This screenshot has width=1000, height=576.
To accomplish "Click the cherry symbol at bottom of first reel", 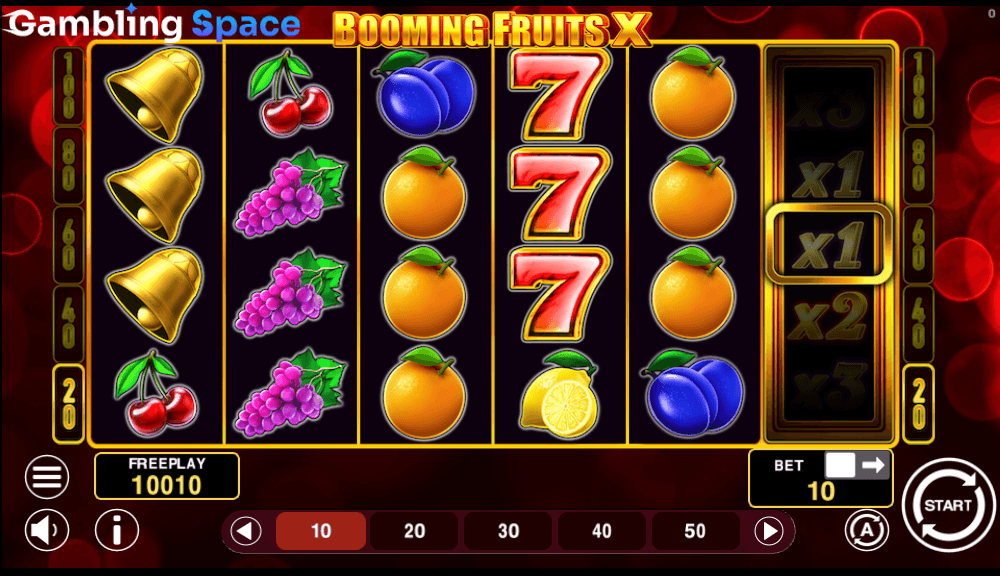I will [x=156, y=394].
